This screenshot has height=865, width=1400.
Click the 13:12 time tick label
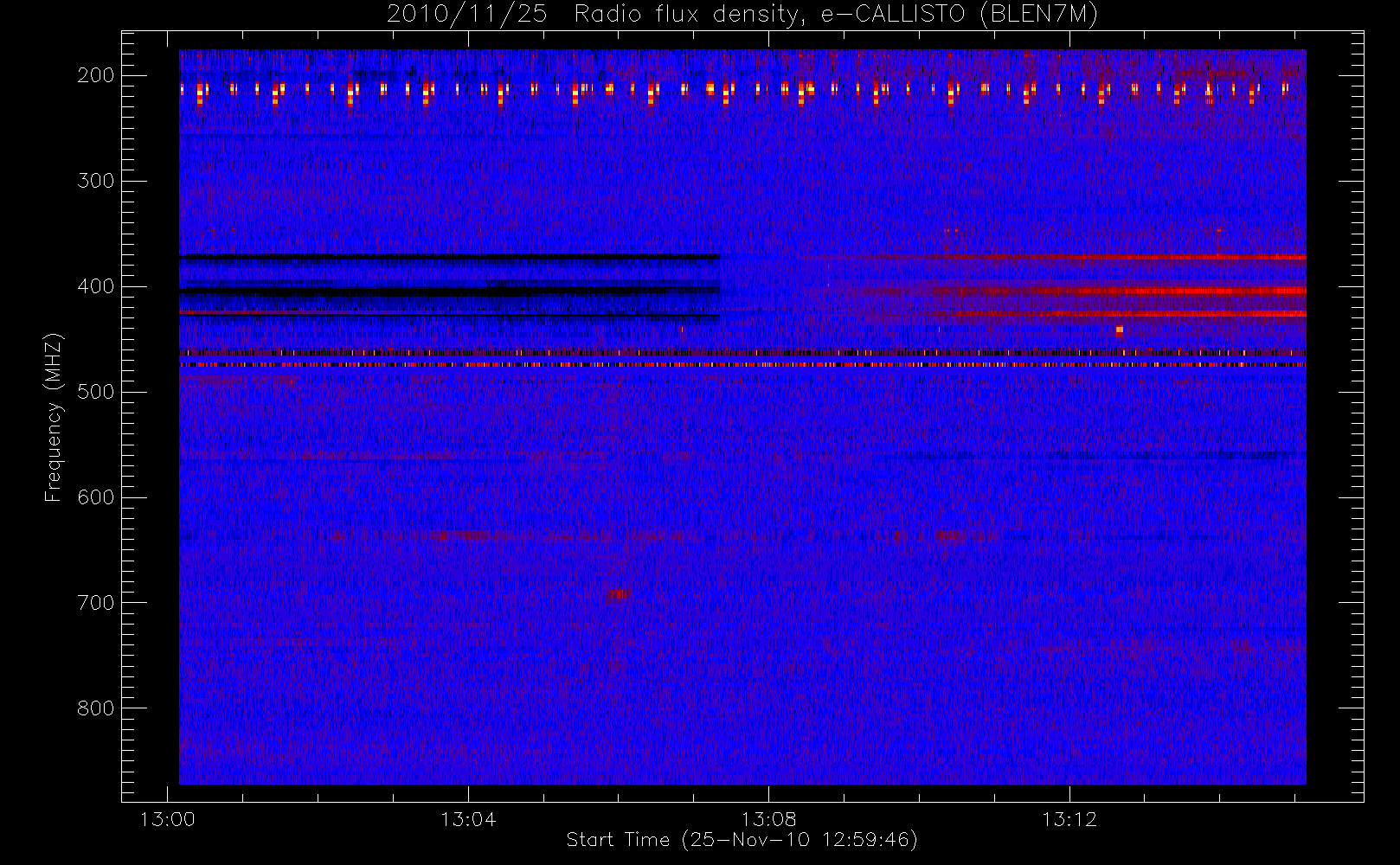point(1069,818)
